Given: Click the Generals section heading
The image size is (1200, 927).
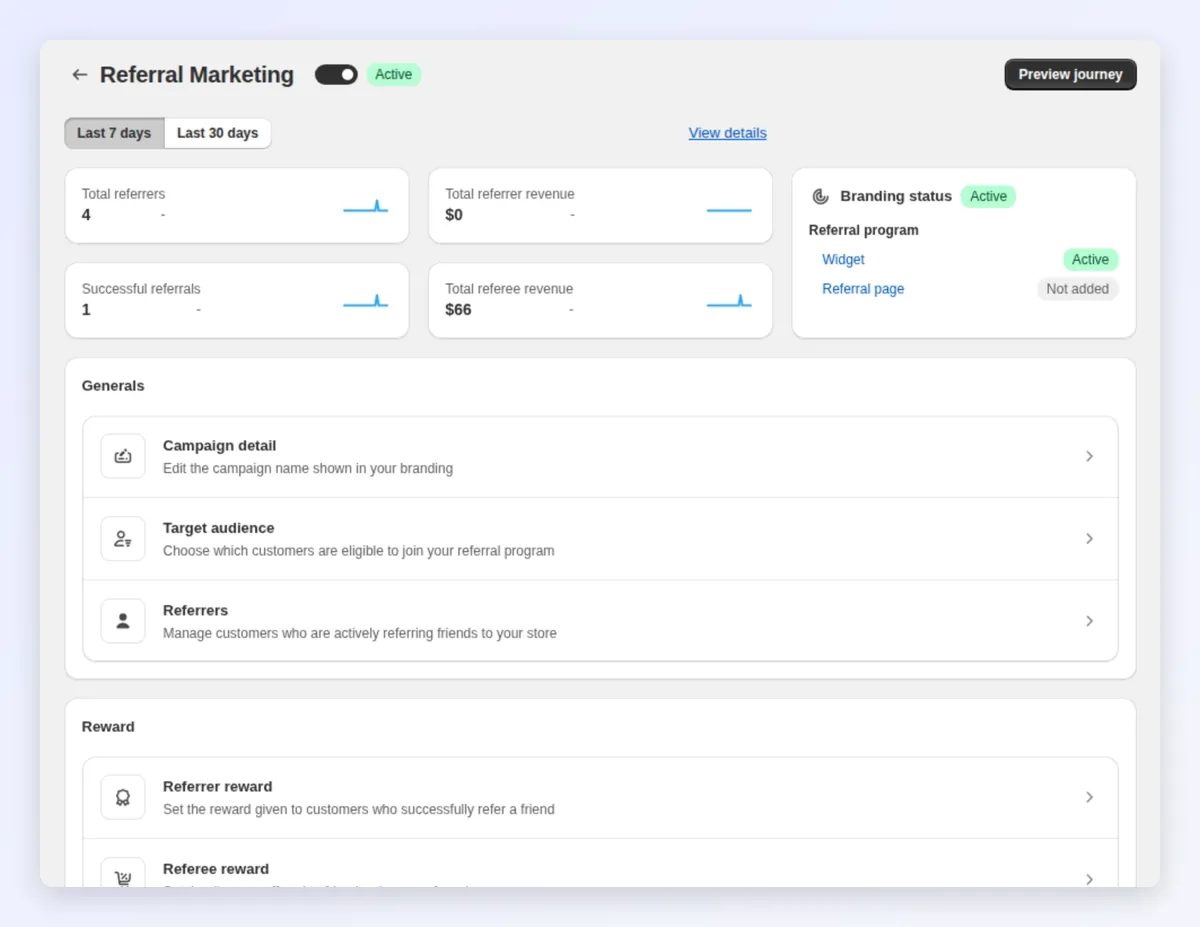Looking at the screenshot, I should [113, 386].
